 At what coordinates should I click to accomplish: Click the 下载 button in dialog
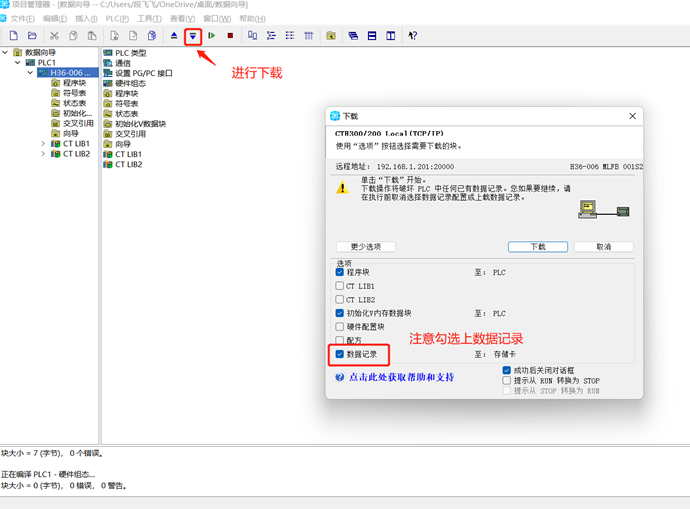pyautogui.click(x=538, y=247)
